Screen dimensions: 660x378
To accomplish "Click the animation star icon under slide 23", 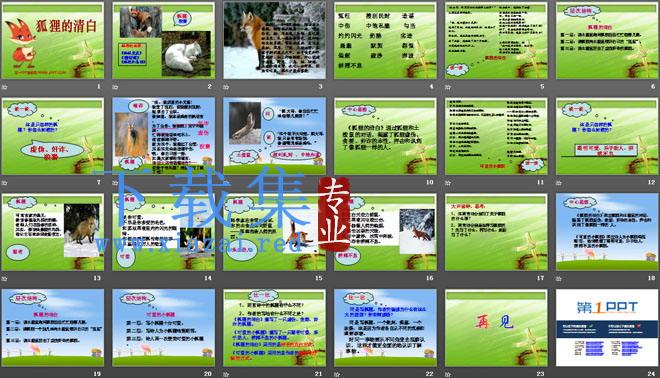I will point(448,374).
